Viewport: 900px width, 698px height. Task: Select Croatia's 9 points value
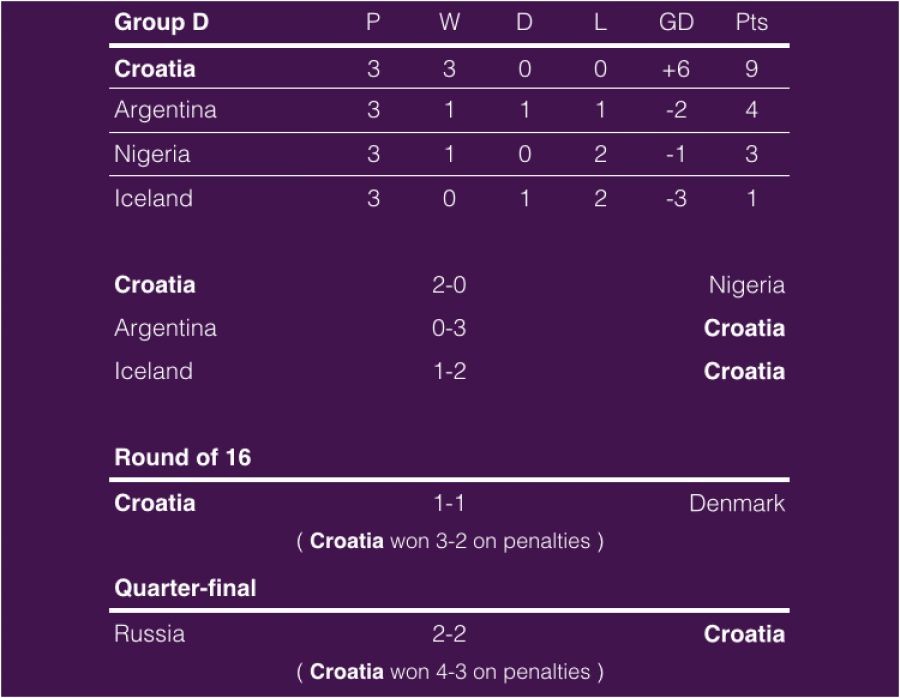coord(751,69)
